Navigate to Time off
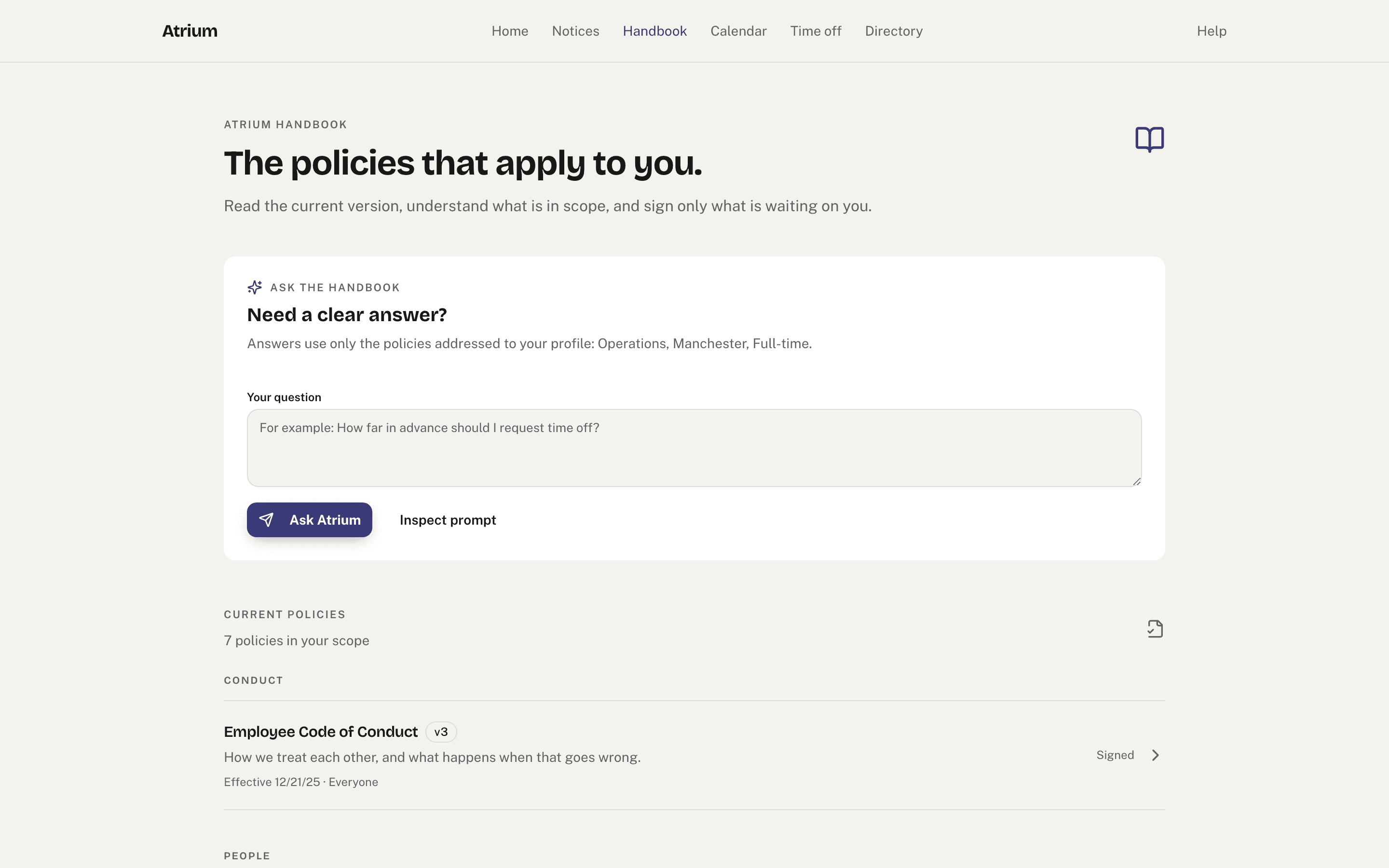 (816, 31)
